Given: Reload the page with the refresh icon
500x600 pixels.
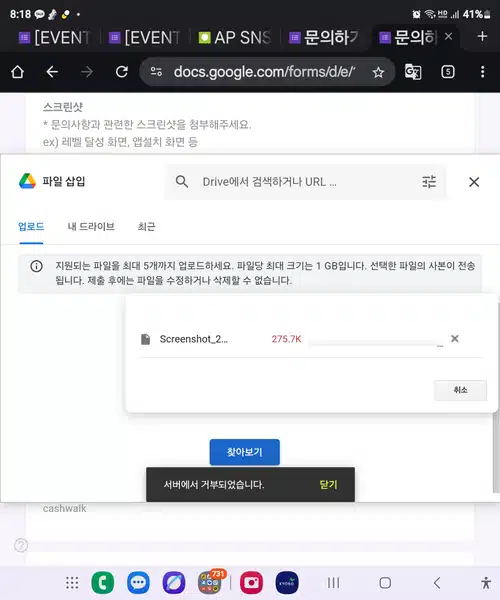Looking at the screenshot, I should 122,72.
